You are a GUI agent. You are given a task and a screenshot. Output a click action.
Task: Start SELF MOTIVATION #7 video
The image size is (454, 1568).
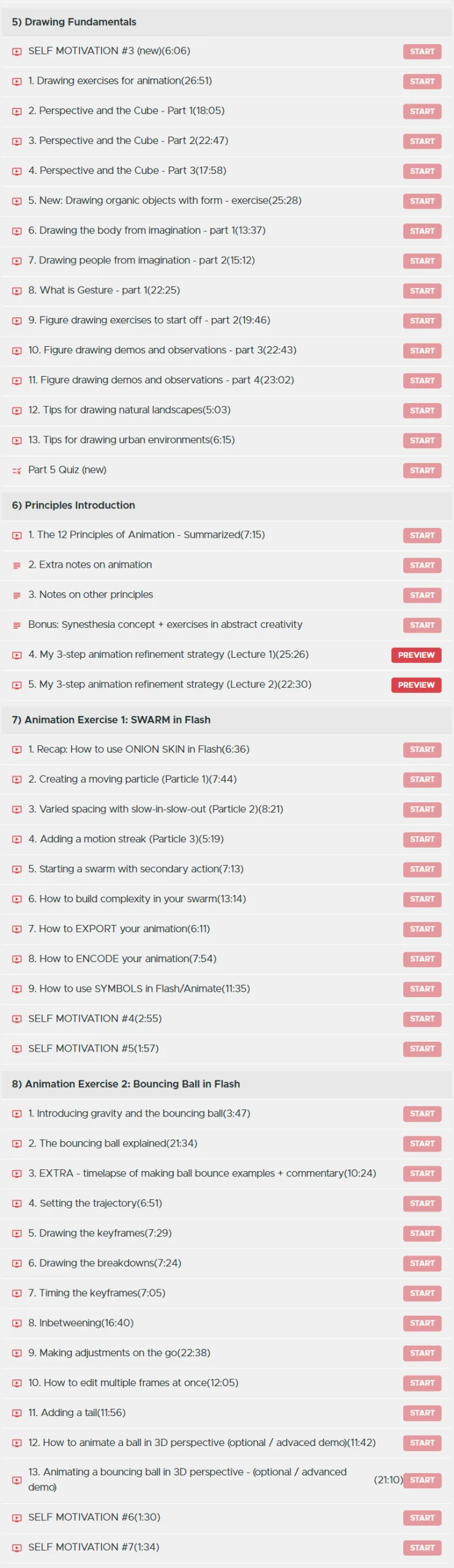[422, 1548]
